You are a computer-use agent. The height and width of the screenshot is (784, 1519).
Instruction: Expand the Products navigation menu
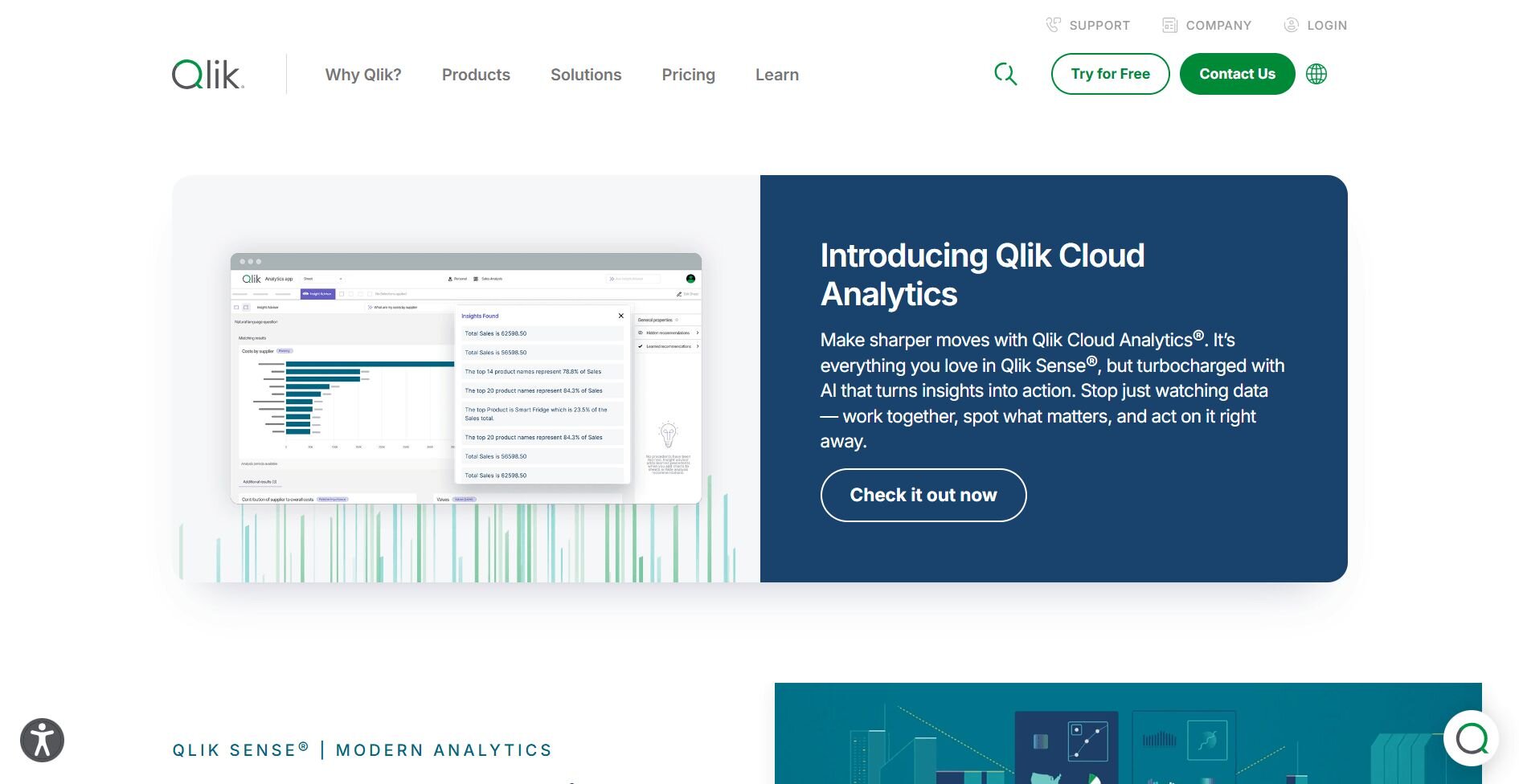(476, 75)
